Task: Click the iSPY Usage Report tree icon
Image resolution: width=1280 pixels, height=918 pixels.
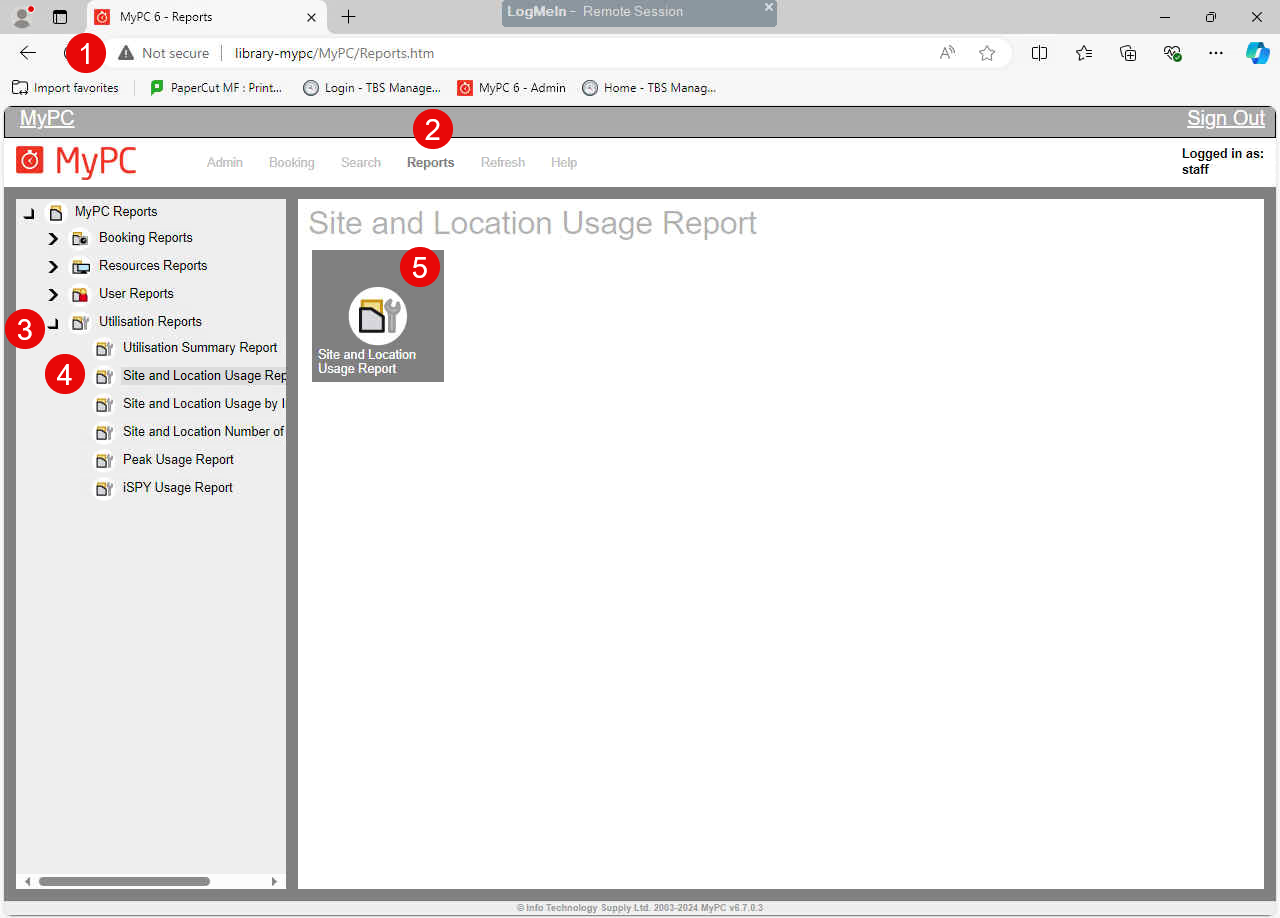Action: coord(104,488)
